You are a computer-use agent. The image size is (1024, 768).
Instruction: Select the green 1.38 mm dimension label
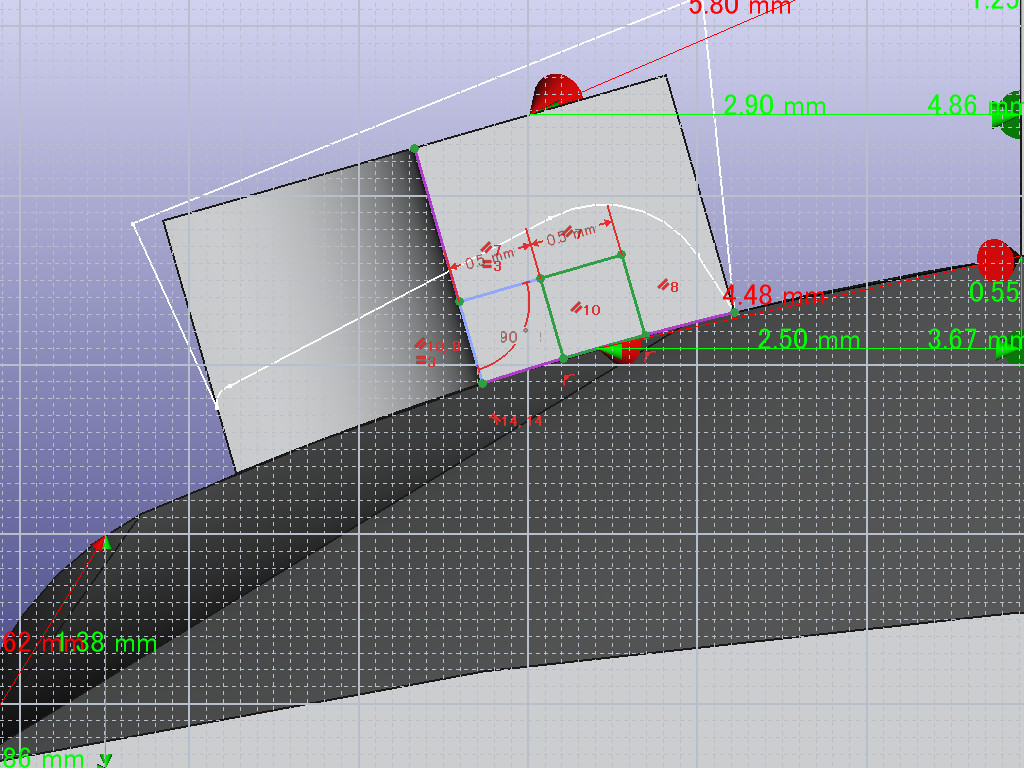click(x=106, y=643)
